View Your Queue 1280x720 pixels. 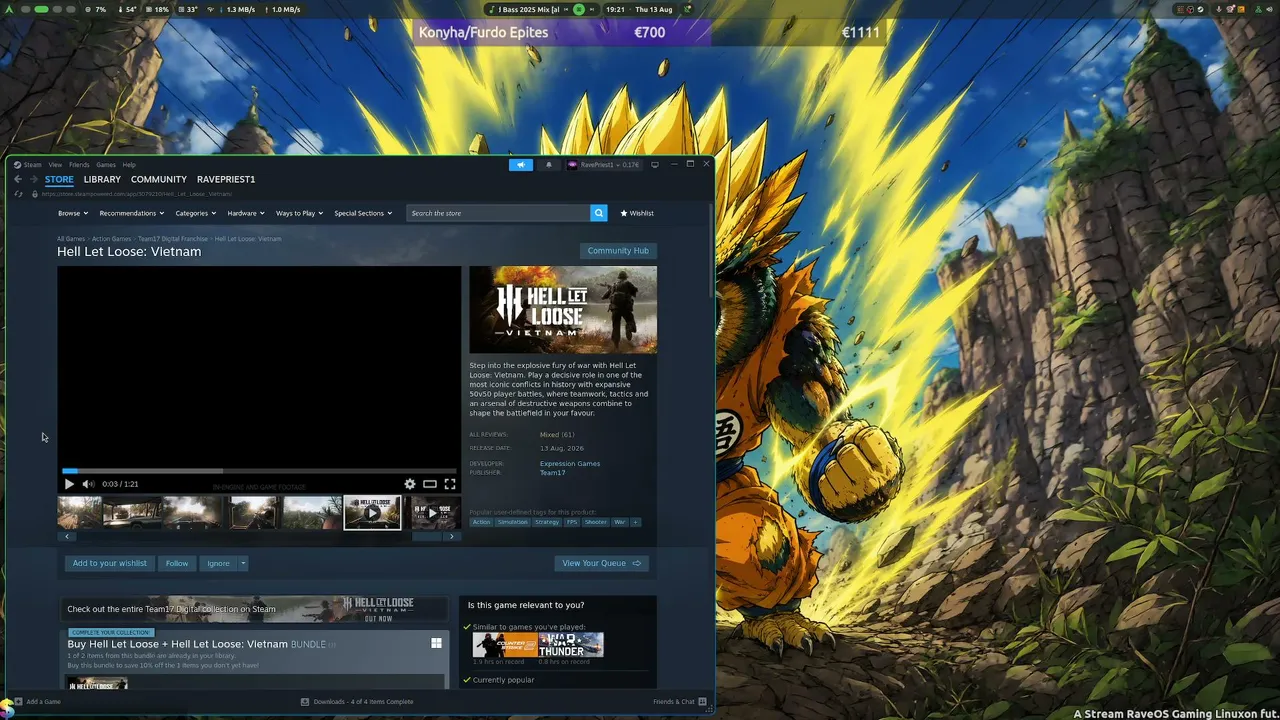[602, 563]
